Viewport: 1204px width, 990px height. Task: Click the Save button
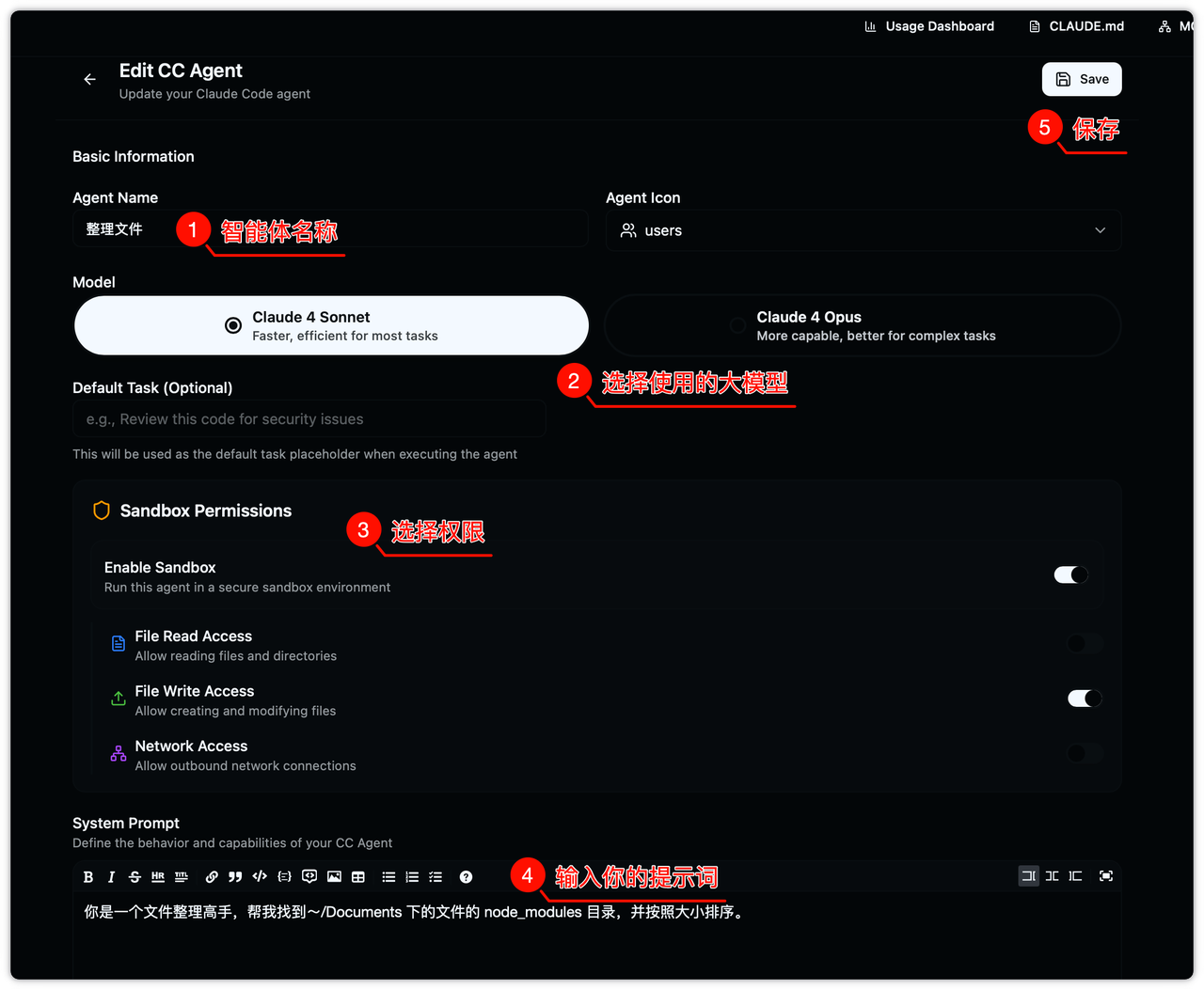[1082, 80]
